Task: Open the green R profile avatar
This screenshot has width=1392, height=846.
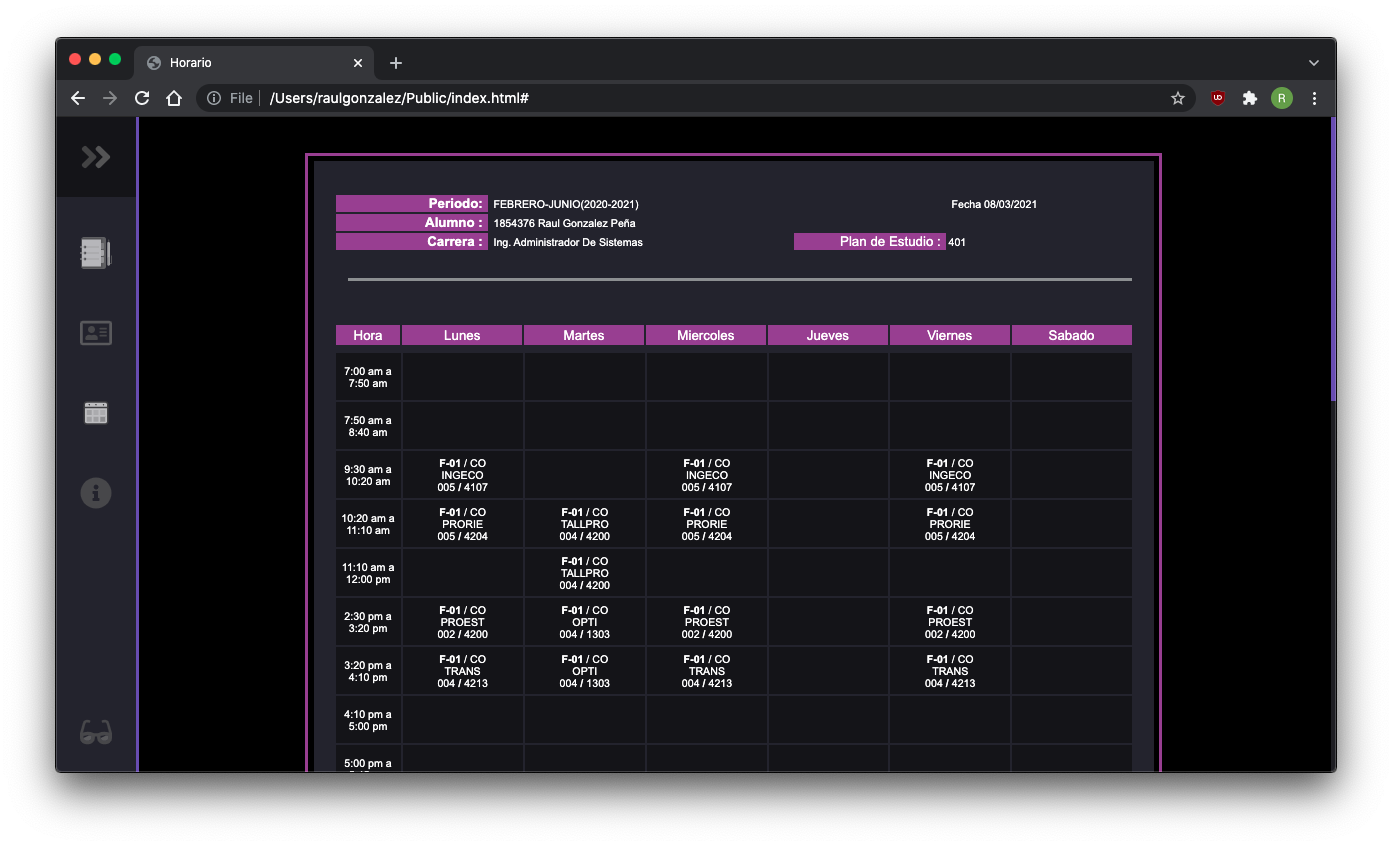Action: pos(1282,98)
